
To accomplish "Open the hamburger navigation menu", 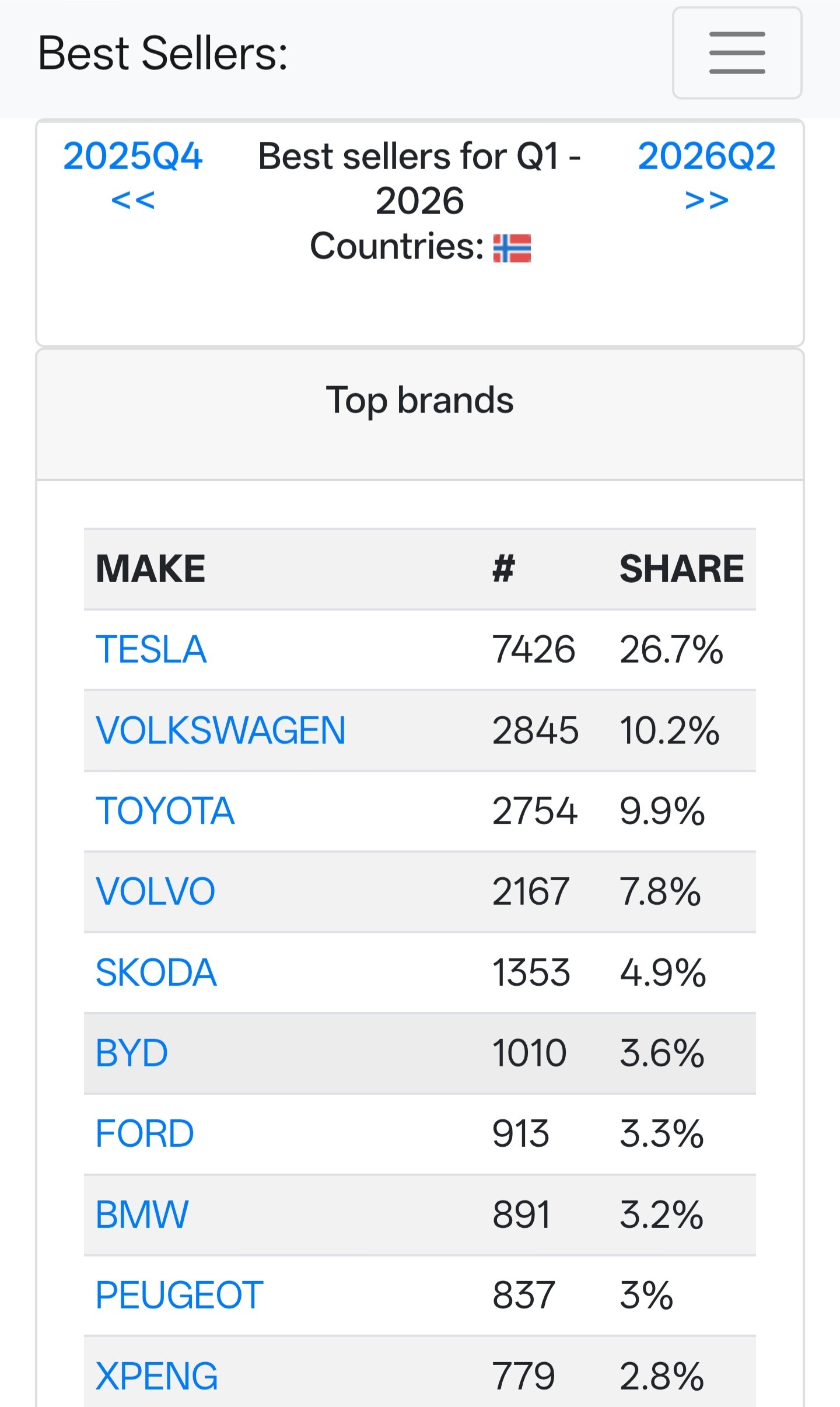I will [737, 53].
